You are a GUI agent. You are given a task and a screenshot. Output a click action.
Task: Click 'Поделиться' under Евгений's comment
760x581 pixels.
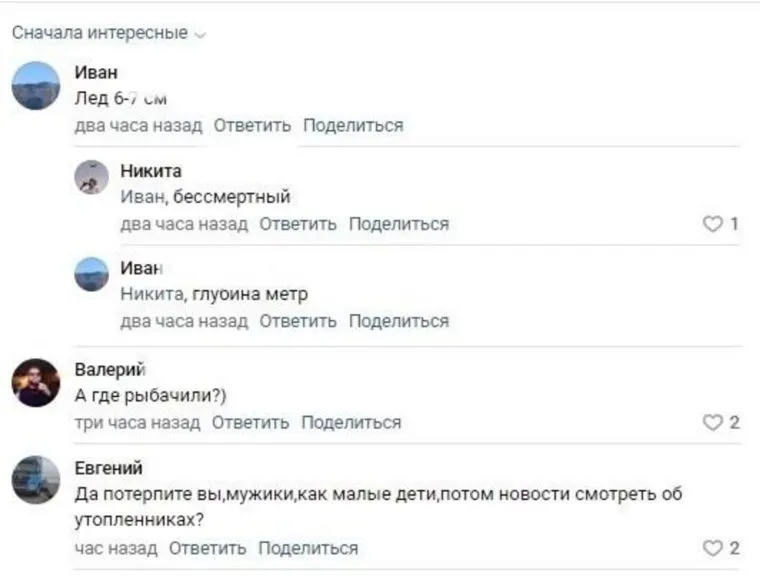(308, 548)
